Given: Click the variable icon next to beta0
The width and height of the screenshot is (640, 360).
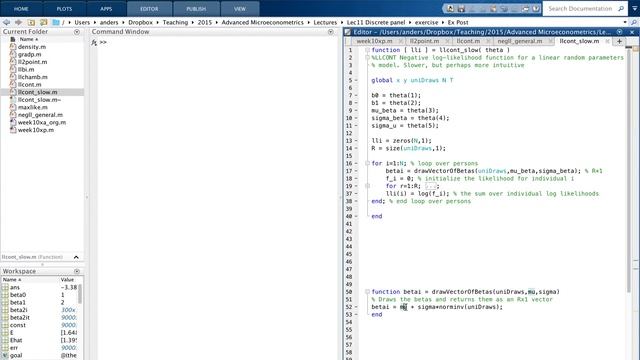Looking at the screenshot, I should (x=5, y=295).
